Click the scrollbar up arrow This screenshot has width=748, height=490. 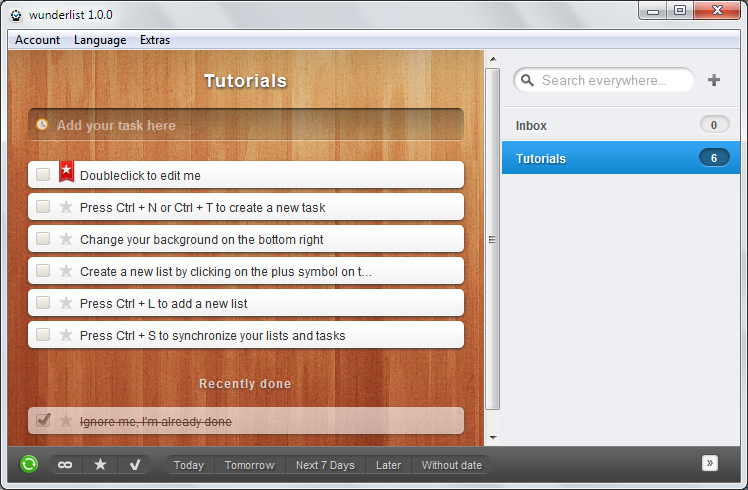493,59
